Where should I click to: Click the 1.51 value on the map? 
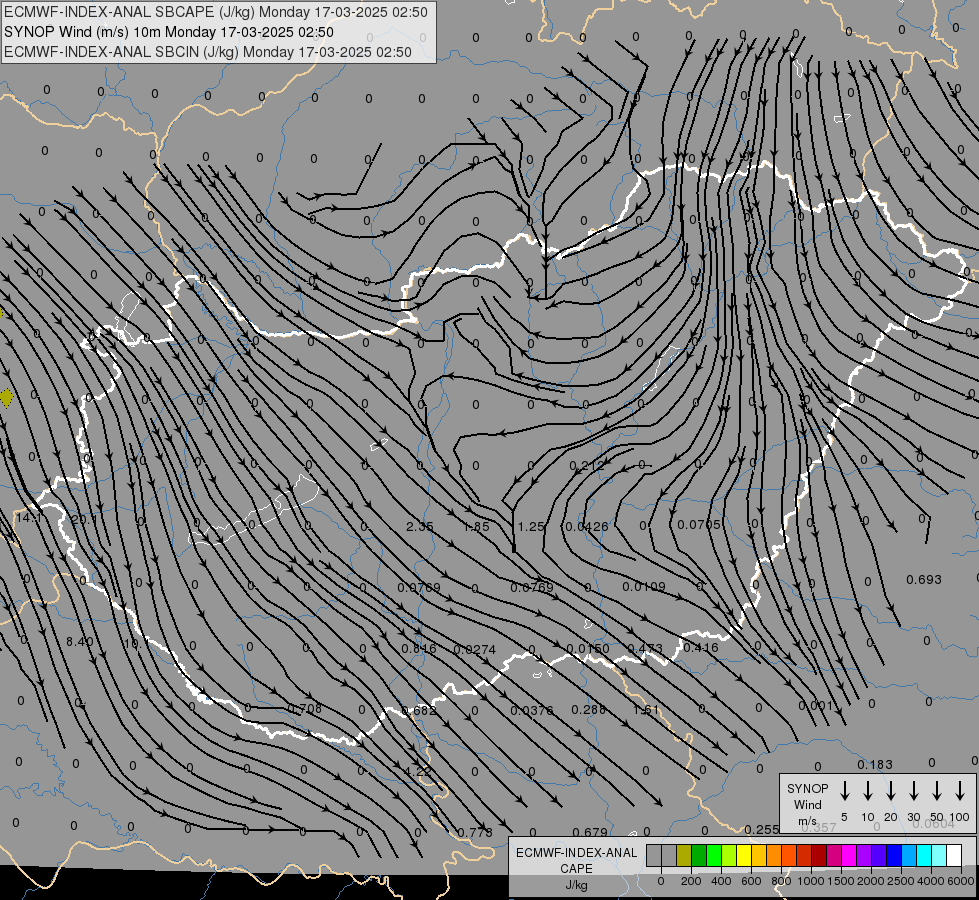pyautogui.click(x=646, y=710)
